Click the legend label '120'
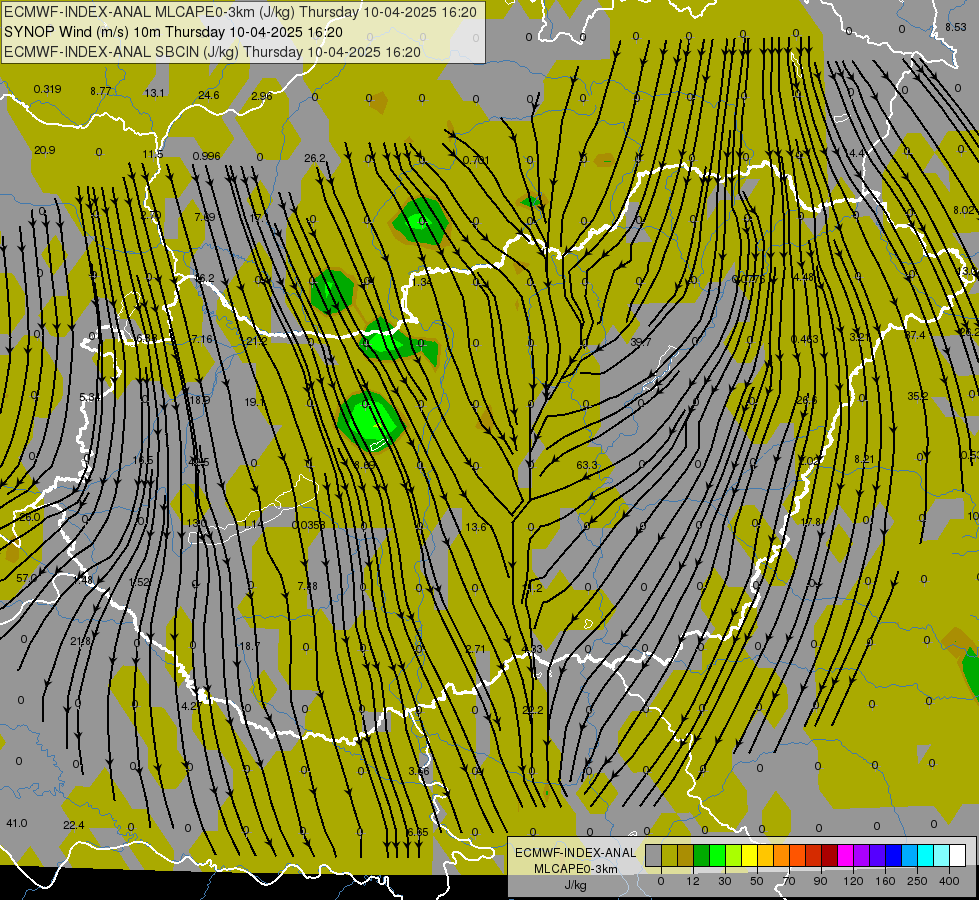Viewport: 979px width, 900px height. click(853, 881)
